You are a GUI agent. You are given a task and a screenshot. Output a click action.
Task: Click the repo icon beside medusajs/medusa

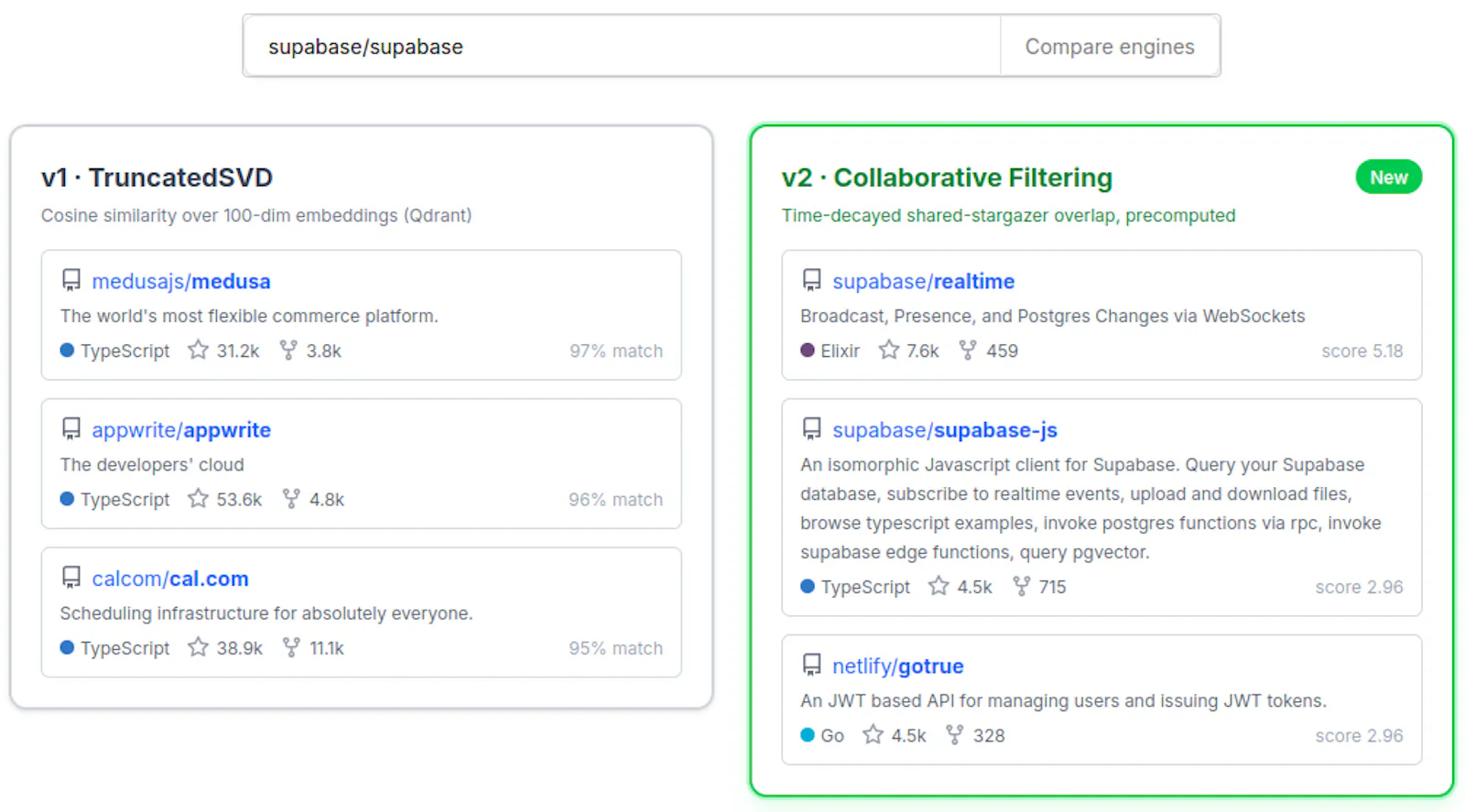pyautogui.click(x=71, y=280)
